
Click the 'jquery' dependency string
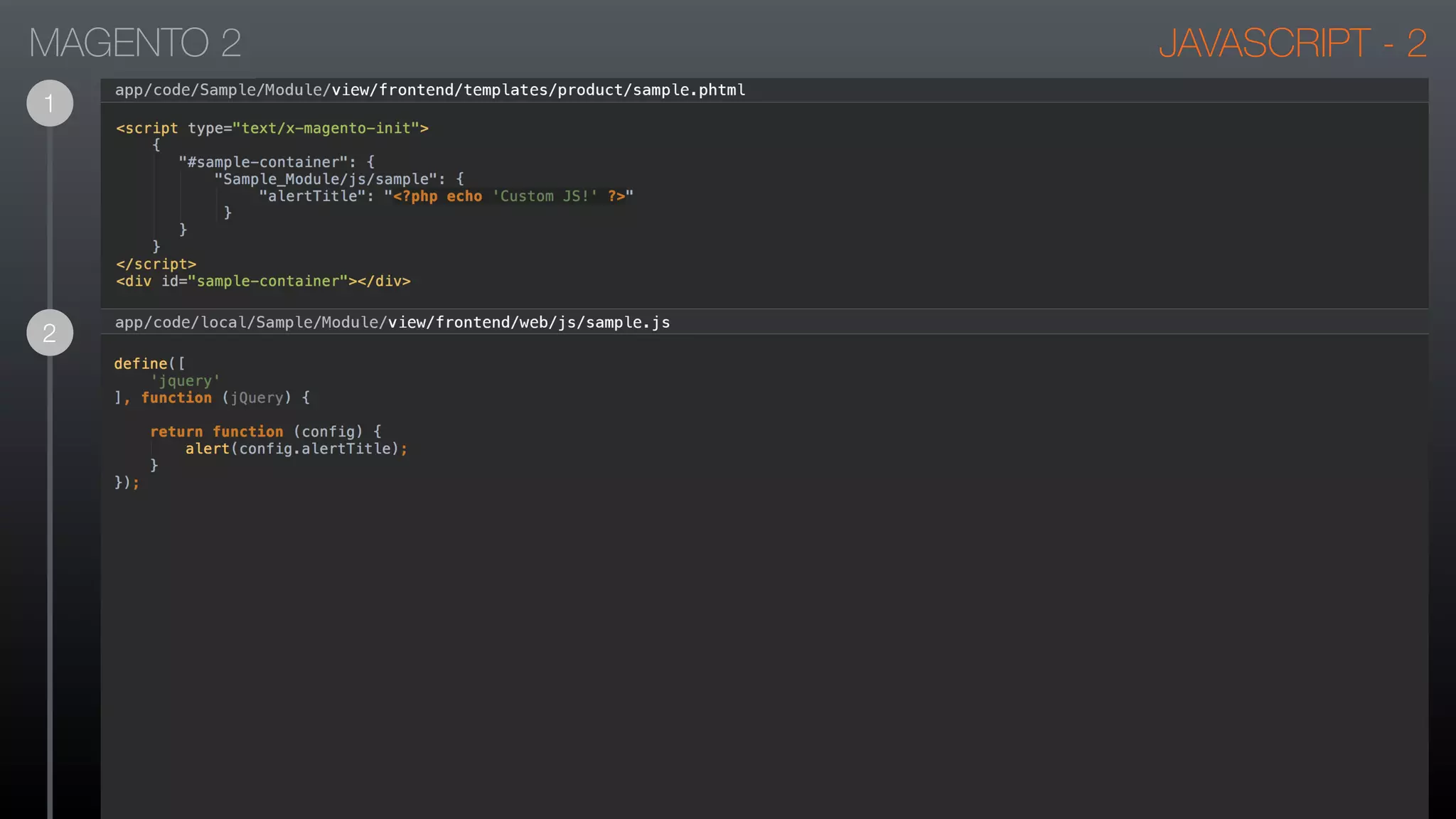point(185,381)
